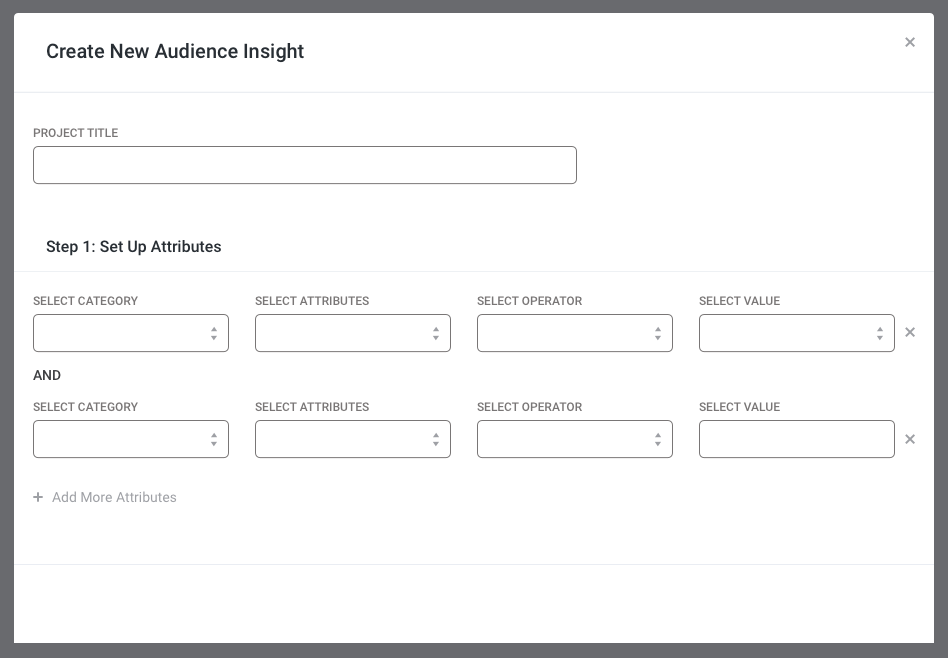
Task: Expand the second row Select Category dropdown
Action: 131,439
